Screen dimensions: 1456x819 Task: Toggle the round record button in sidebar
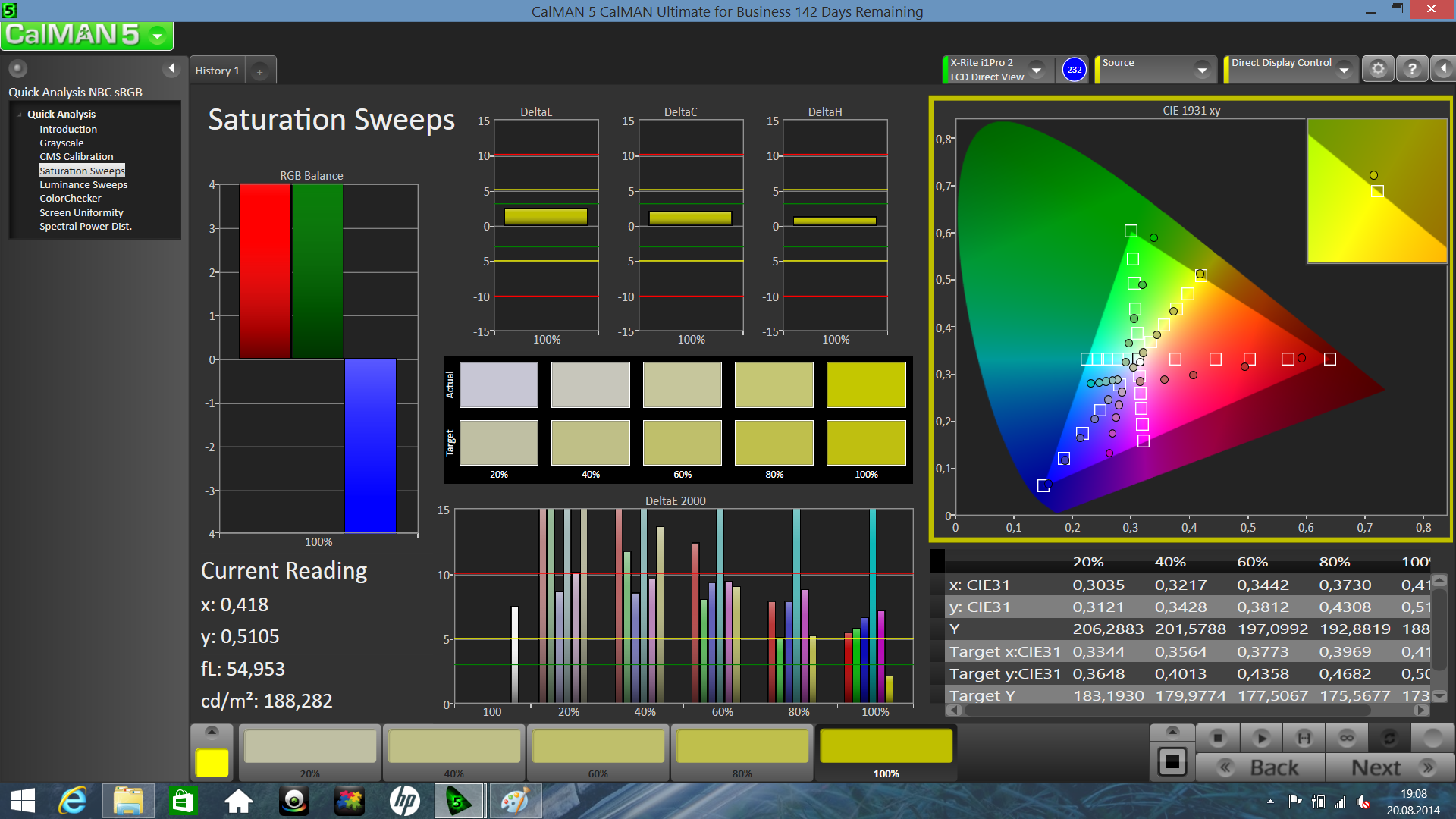click(x=17, y=68)
